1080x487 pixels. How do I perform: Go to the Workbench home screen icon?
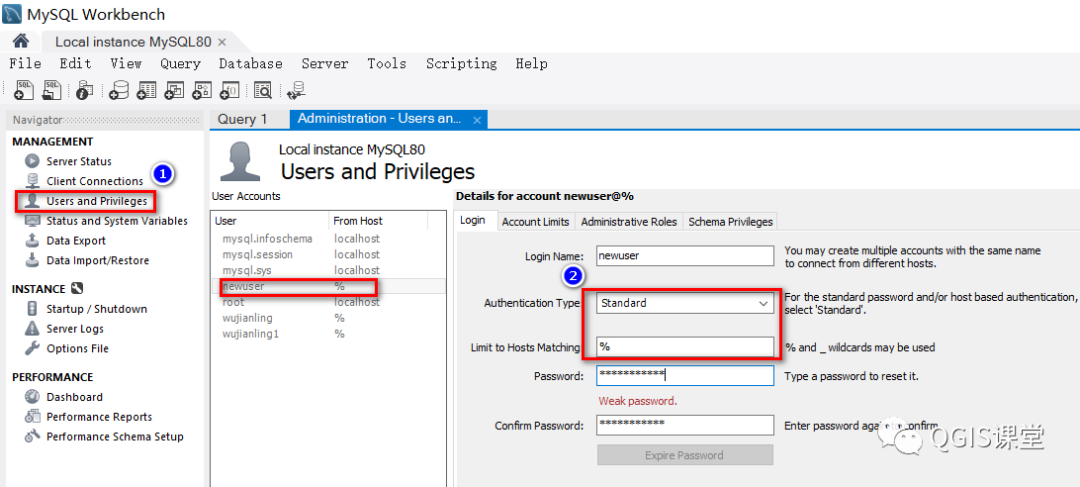(x=21, y=41)
